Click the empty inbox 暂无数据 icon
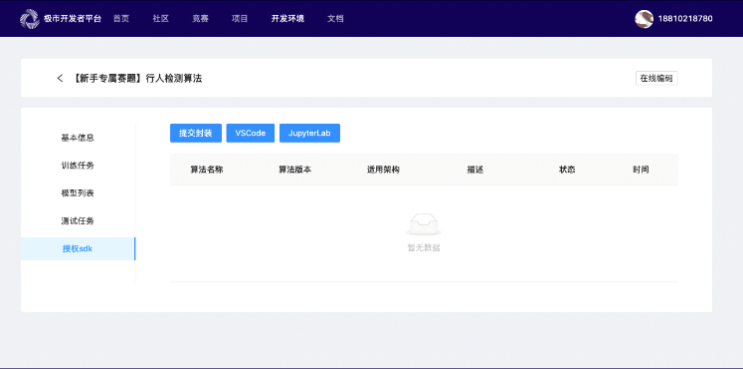Screen dimensions: 743x369 click(424, 225)
